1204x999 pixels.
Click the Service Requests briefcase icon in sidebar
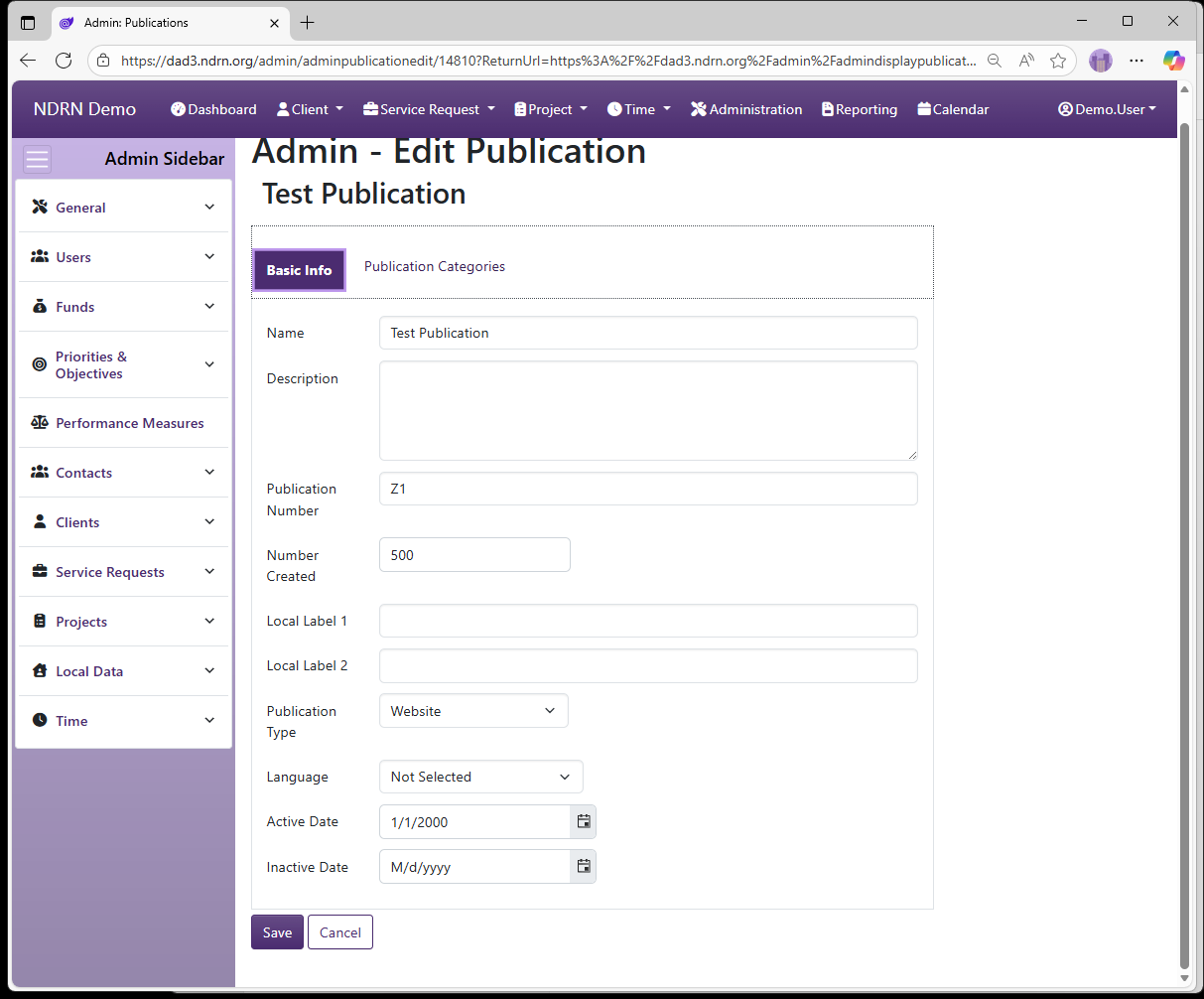click(40, 572)
